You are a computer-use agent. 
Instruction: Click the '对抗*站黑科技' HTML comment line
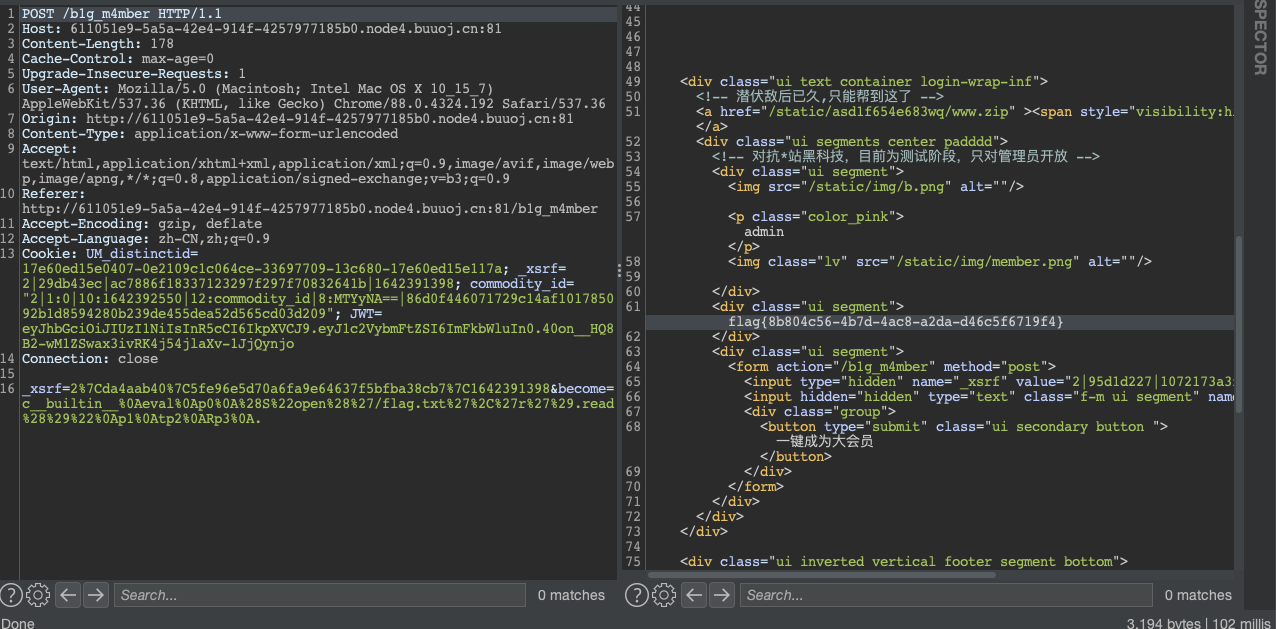point(906,157)
